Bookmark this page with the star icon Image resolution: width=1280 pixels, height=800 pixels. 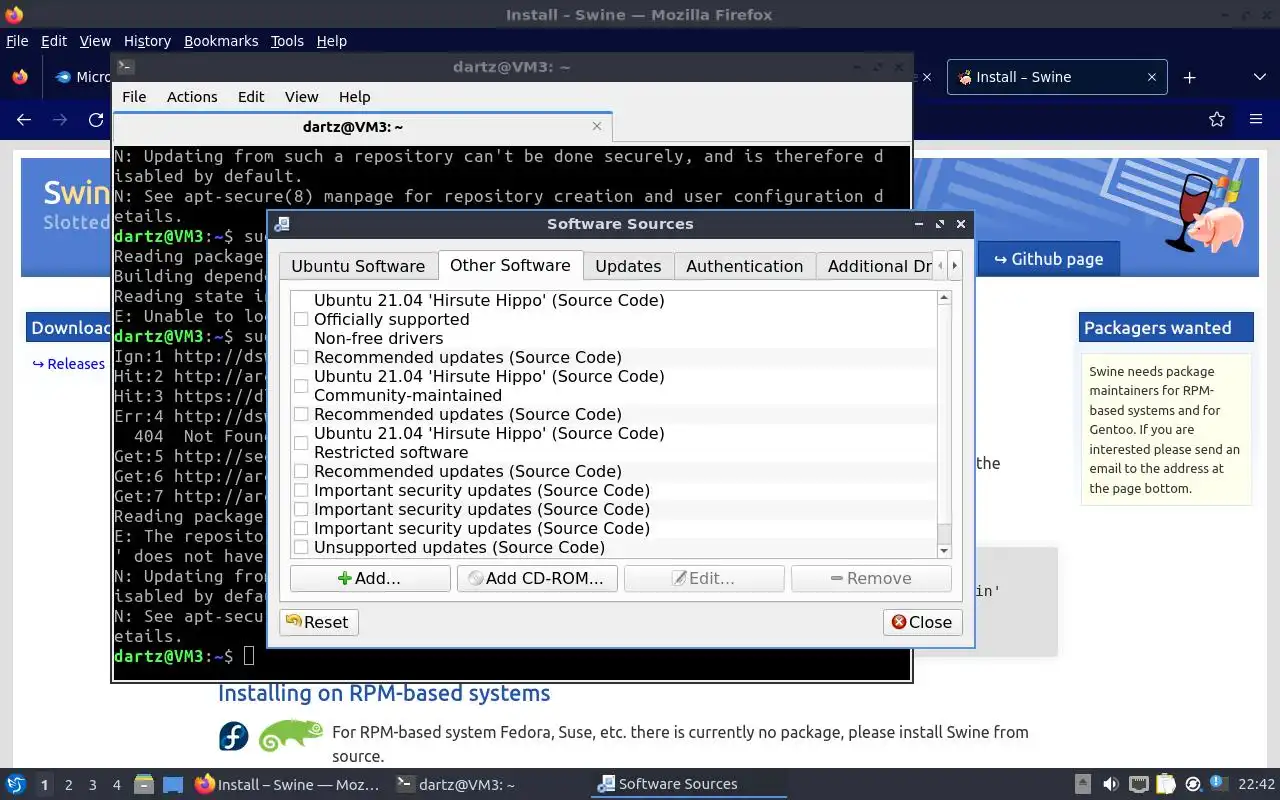pos(1217,120)
